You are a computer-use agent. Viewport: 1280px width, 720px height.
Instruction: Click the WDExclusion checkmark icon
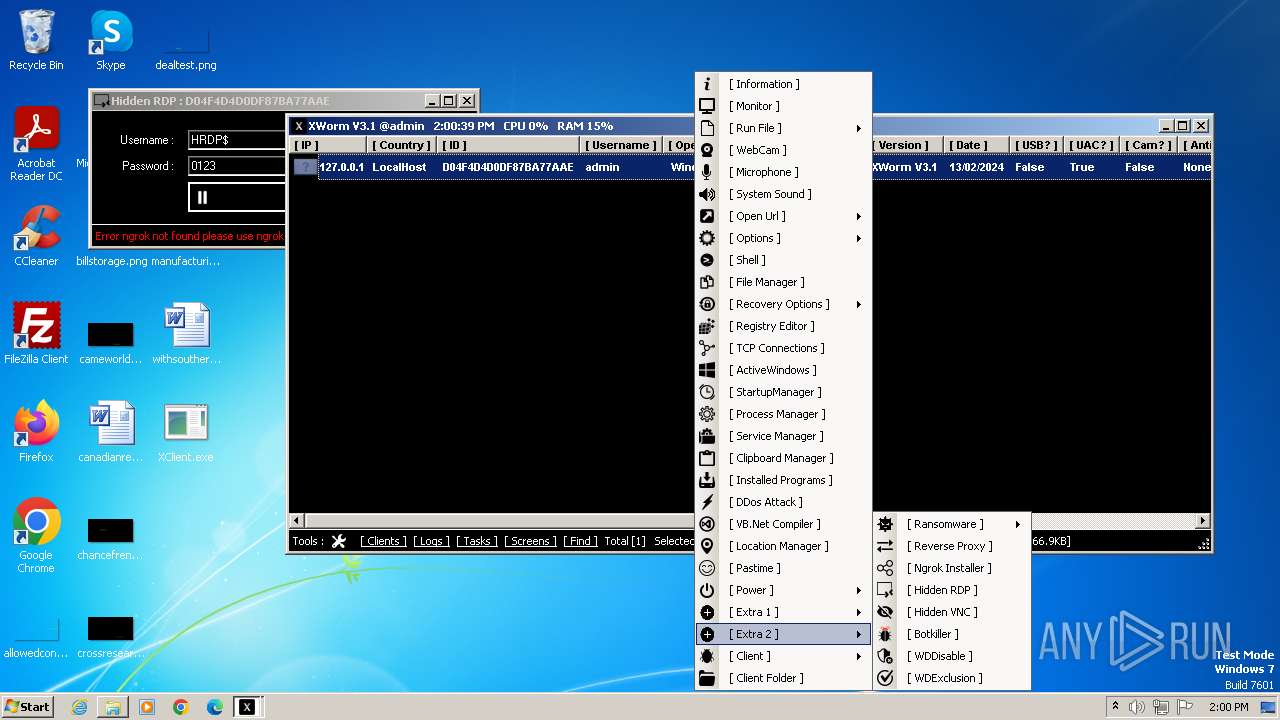885,678
